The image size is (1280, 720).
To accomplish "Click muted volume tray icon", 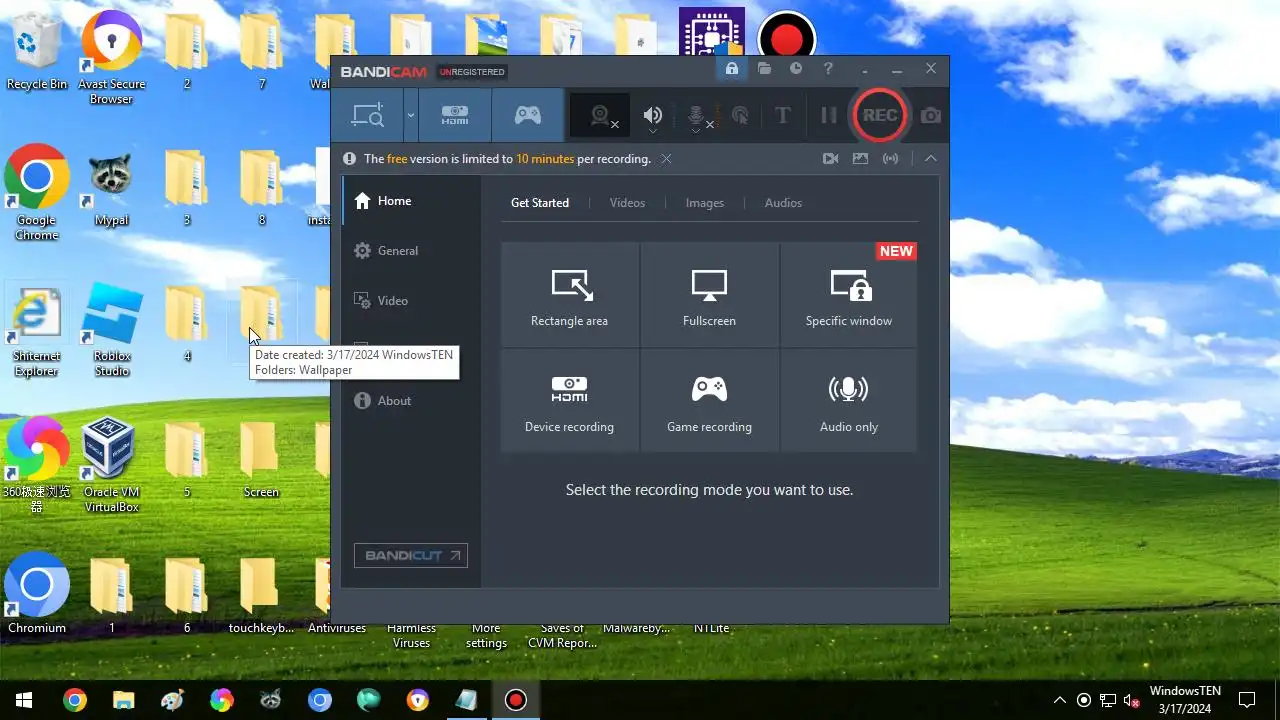I will click(1132, 700).
